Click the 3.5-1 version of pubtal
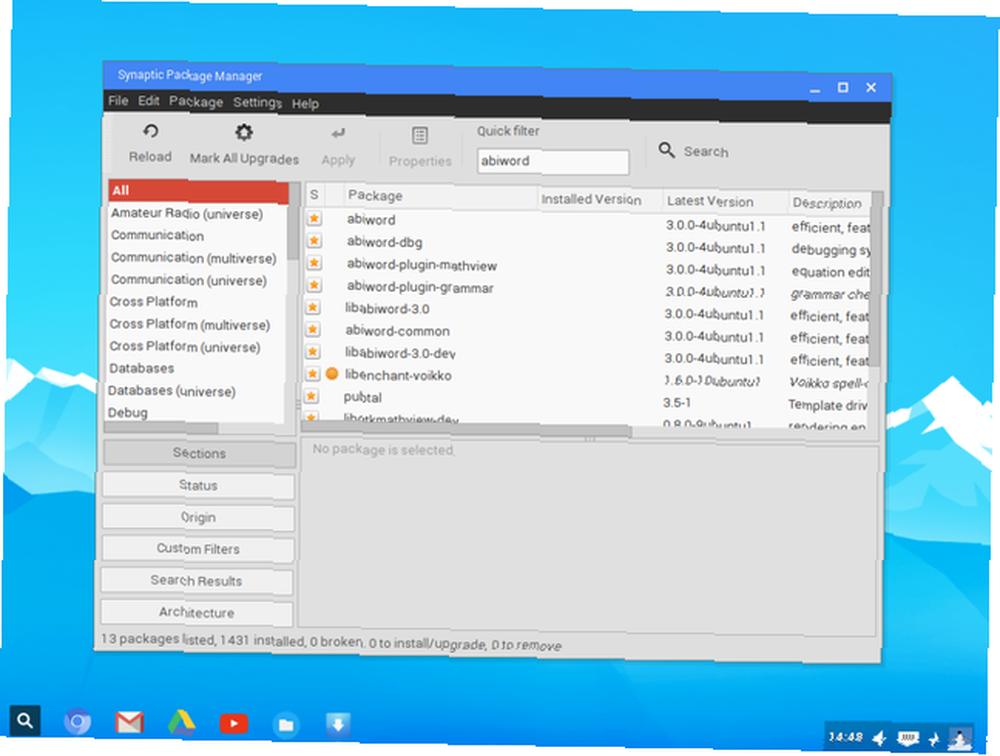The image size is (1000, 756). (677, 403)
